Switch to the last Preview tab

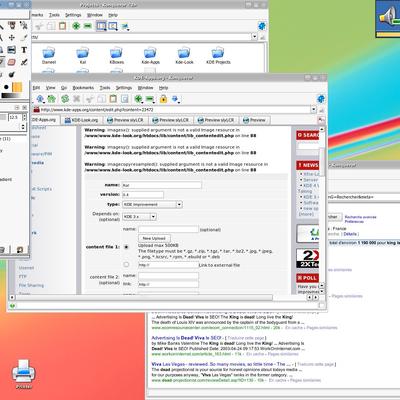point(255,120)
